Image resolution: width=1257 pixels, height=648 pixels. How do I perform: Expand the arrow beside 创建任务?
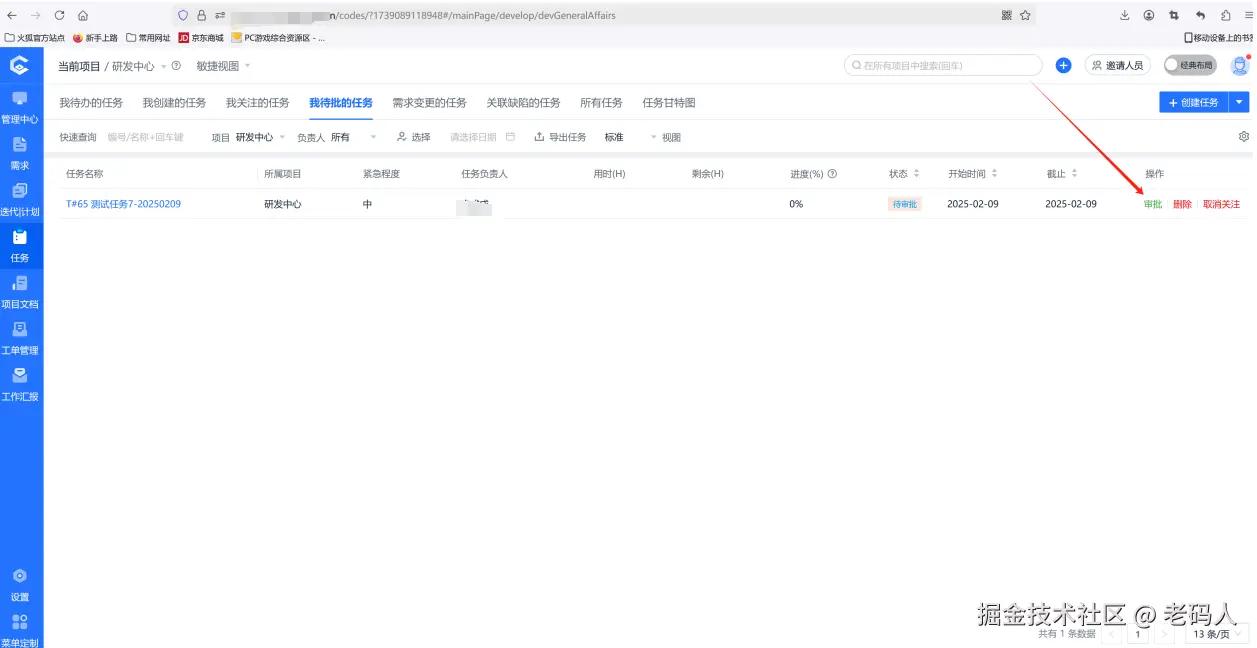[x=1240, y=102]
